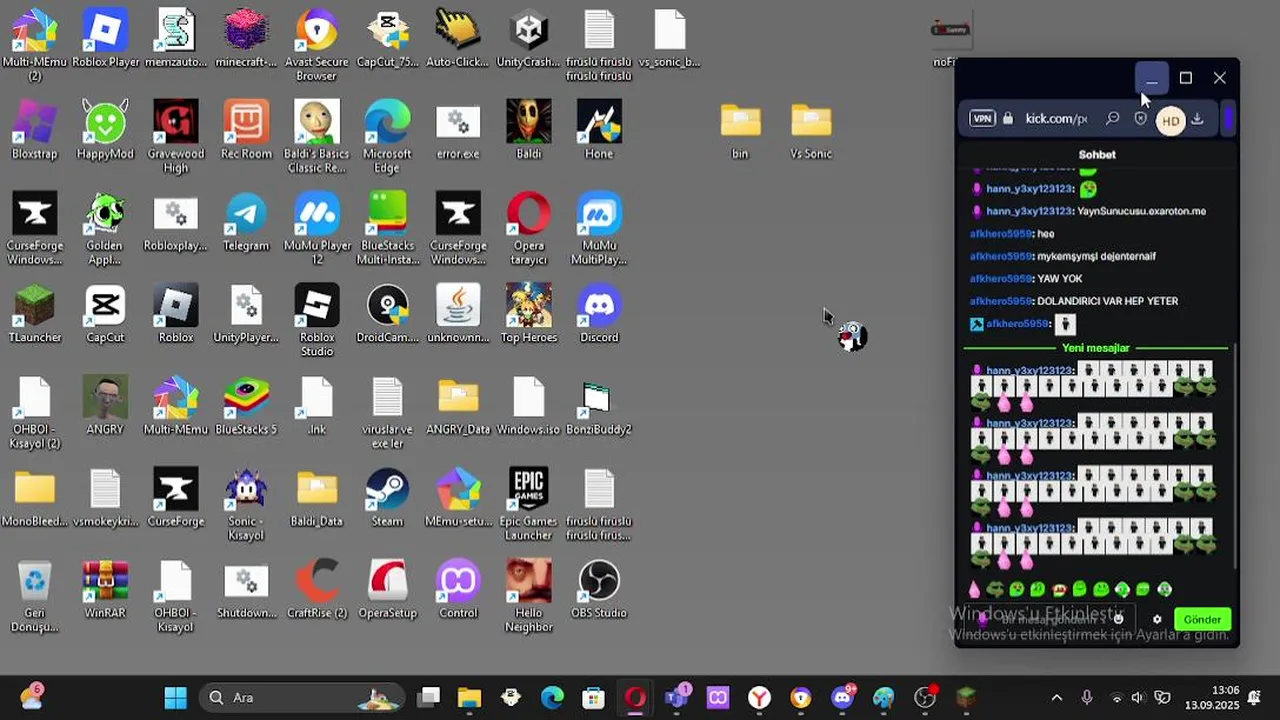This screenshot has width=1280, height=720.
Task: Click the green Gönder button
Action: (x=1202, y=620)
